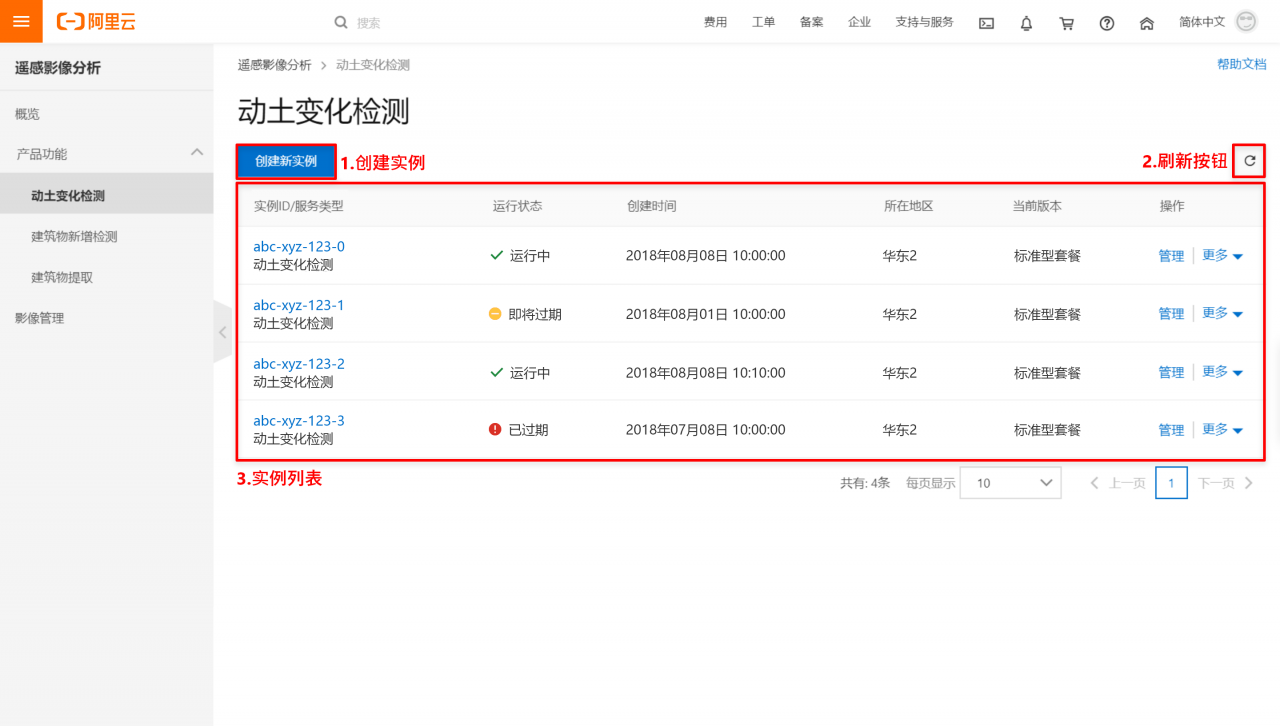Click 管理 for abc-xyz-123-1

click(1171, 314)
